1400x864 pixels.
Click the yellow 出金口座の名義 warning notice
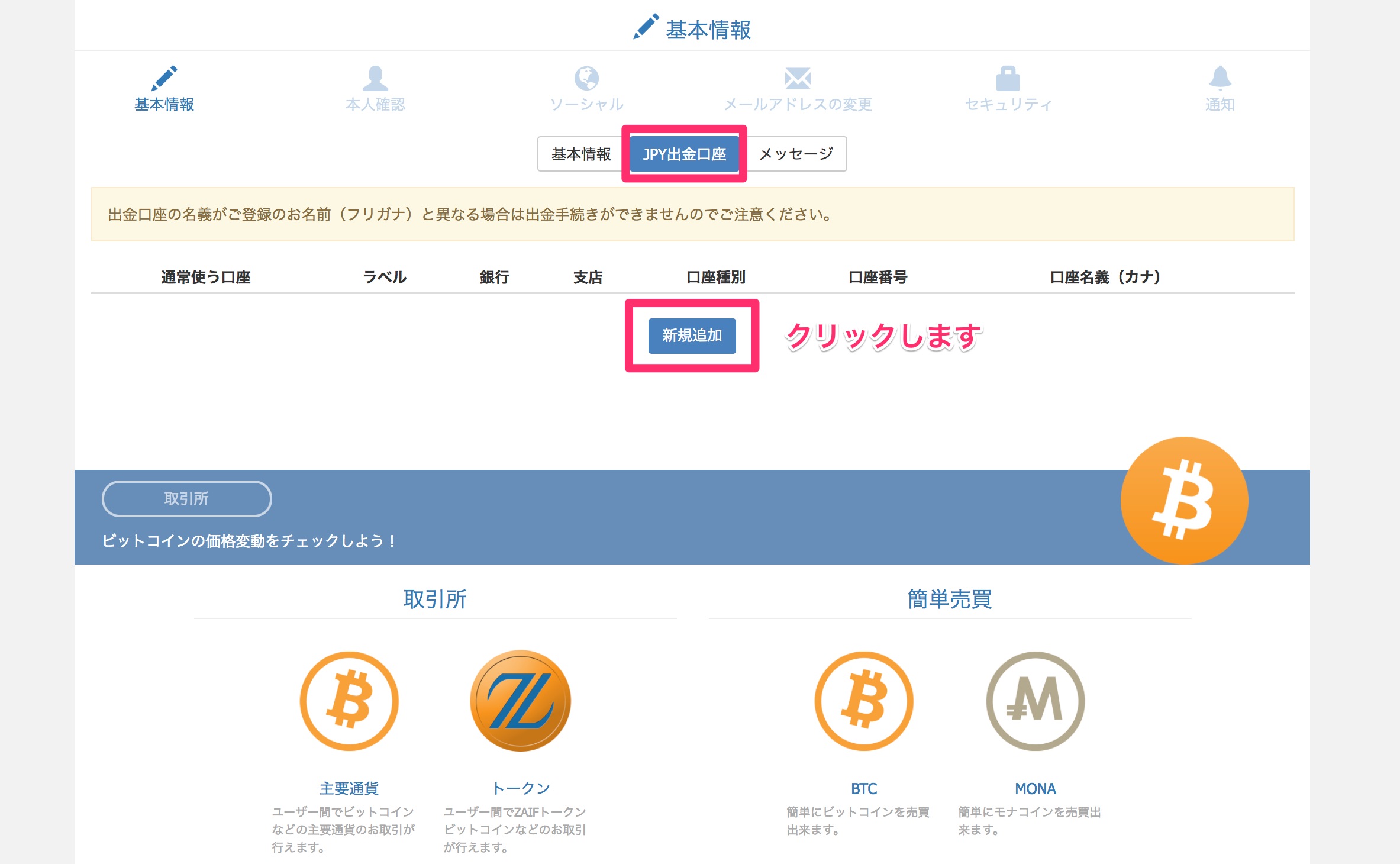click(692, 214)
